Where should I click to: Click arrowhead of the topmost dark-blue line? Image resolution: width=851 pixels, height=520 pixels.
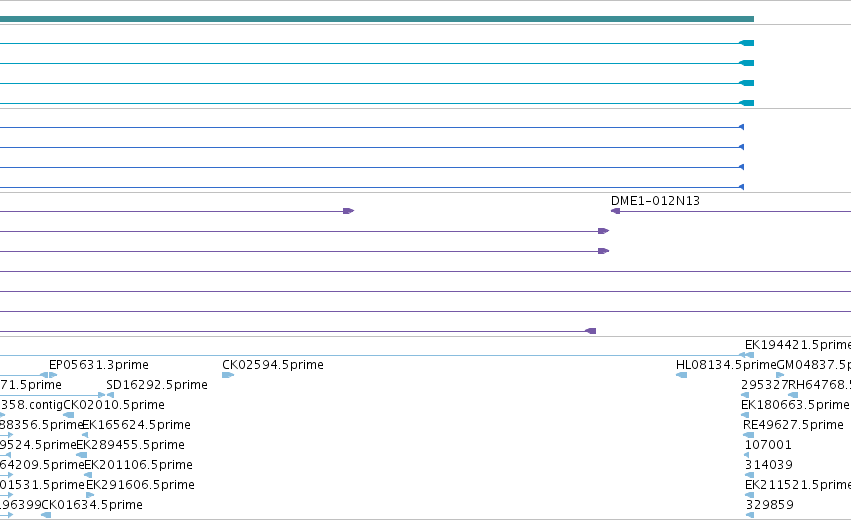[x=741, y=127]
